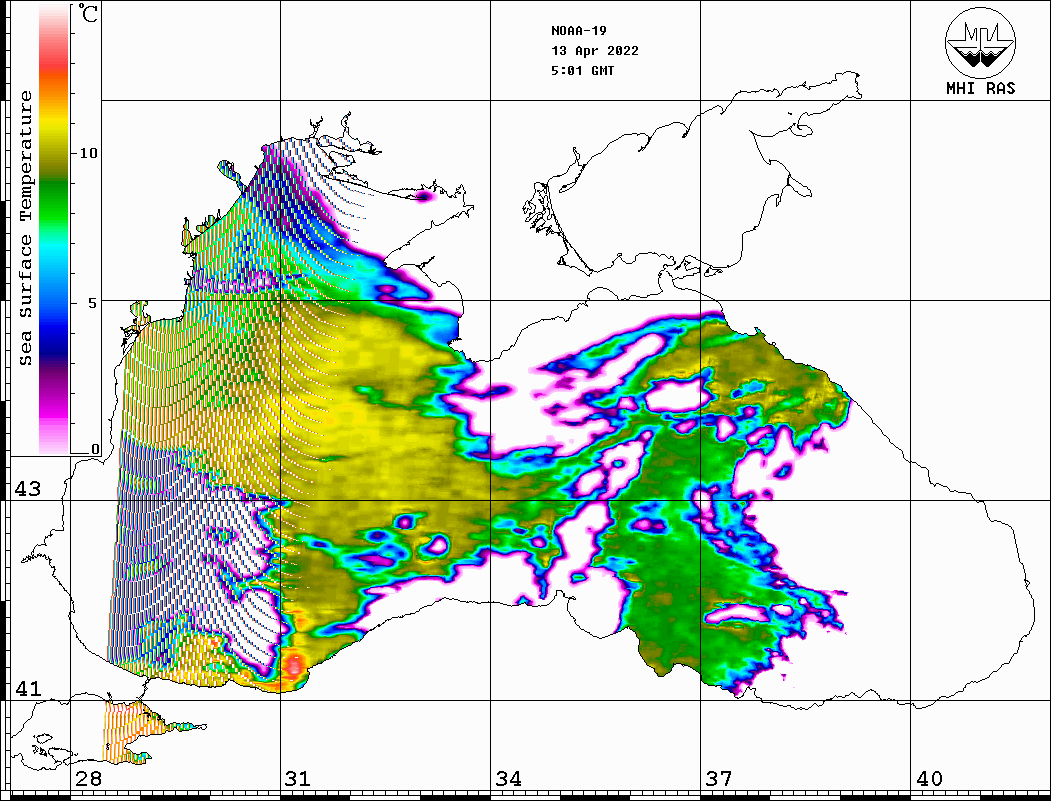1051x801 pixels.
Task: Click the temperature color scale bar
Action: [x=54, y=230]
